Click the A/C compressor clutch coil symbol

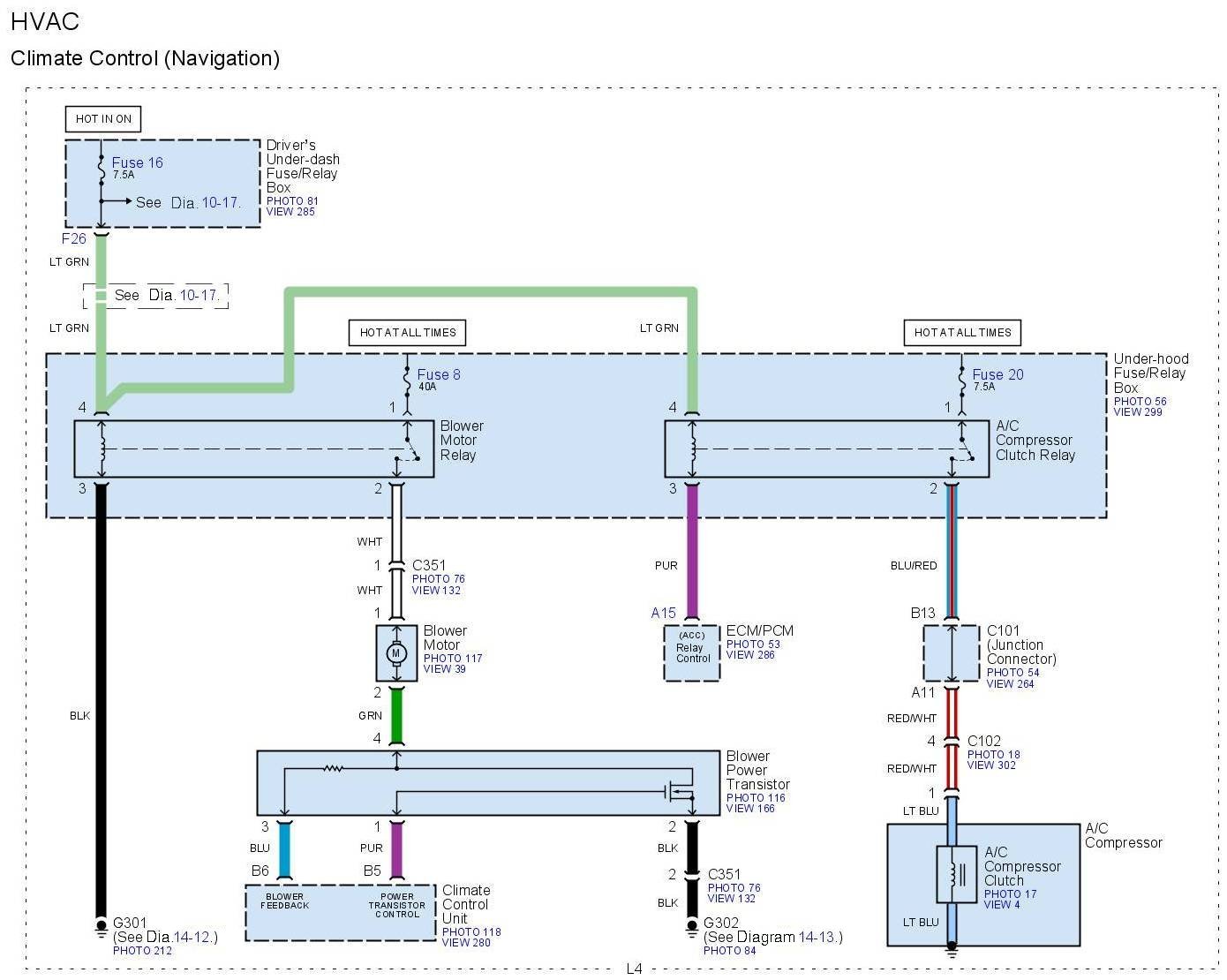click(x=952, y=874)
